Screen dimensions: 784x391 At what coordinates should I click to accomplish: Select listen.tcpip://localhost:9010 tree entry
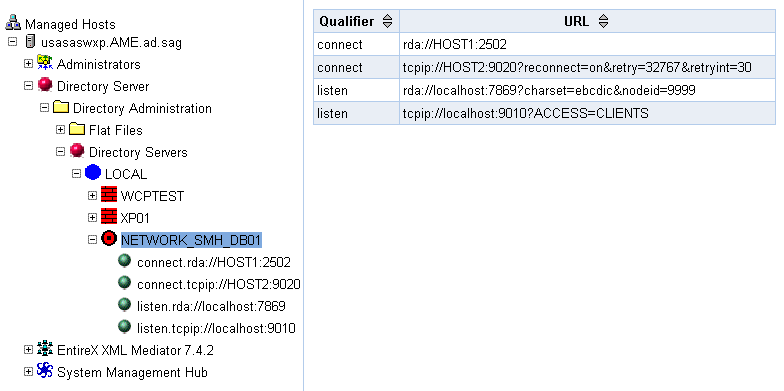pyautogui.click(x=216, y=328)
